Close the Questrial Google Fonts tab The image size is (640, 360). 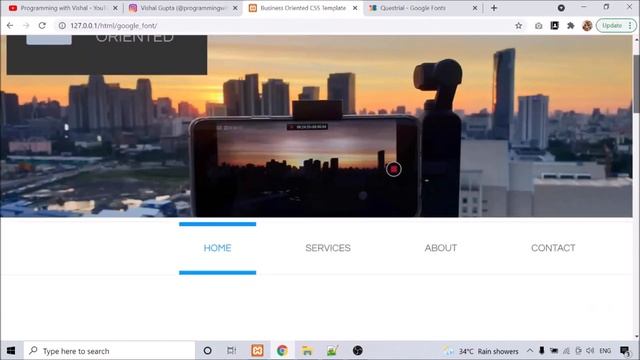click(475, 8)
